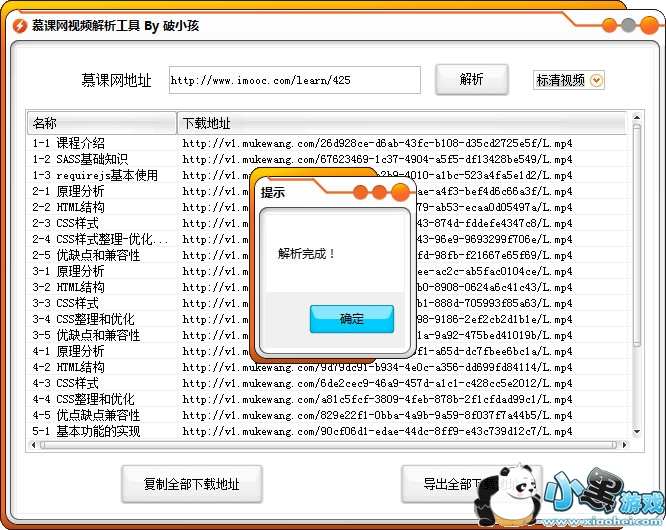Screen dimensions: 666x530
Task: Select row 3-5 优缺点和兼容性
Action: point(327,335)
